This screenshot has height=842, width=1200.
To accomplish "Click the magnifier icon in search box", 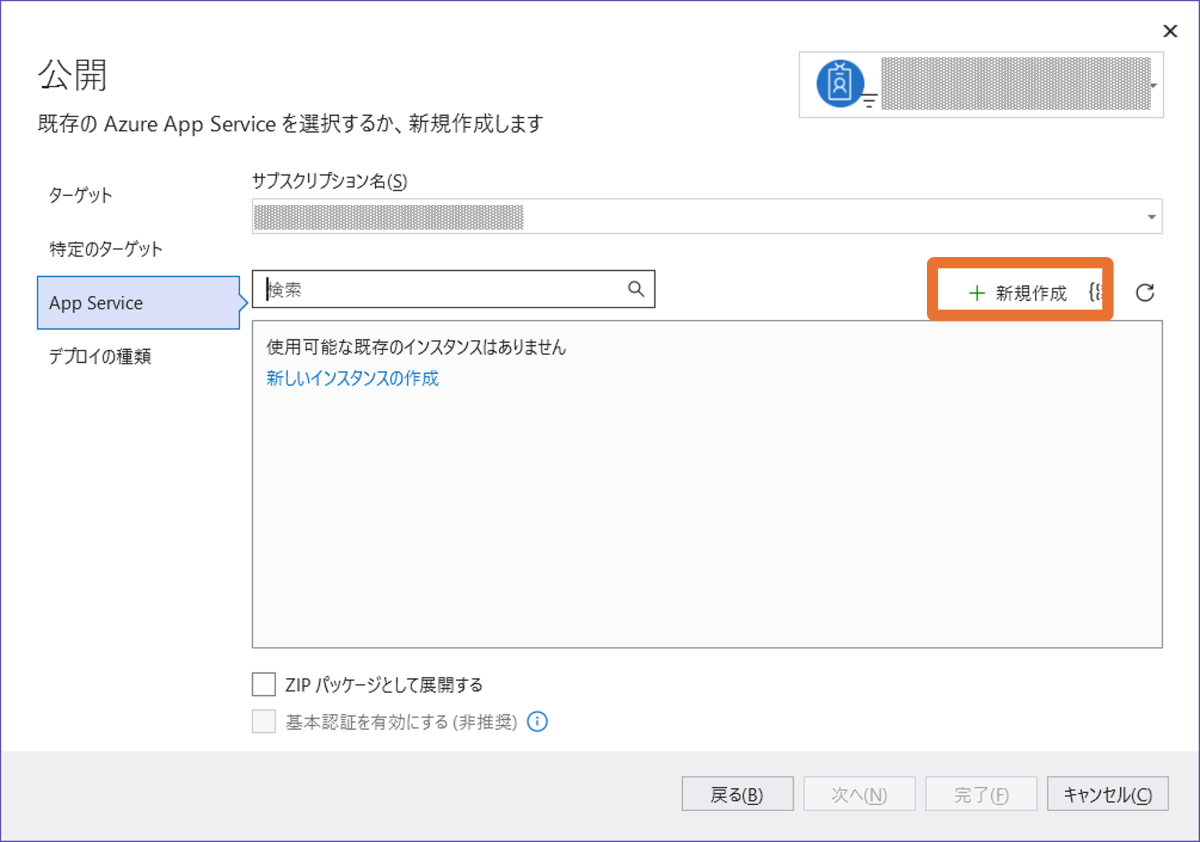I will tap(636, 289).
